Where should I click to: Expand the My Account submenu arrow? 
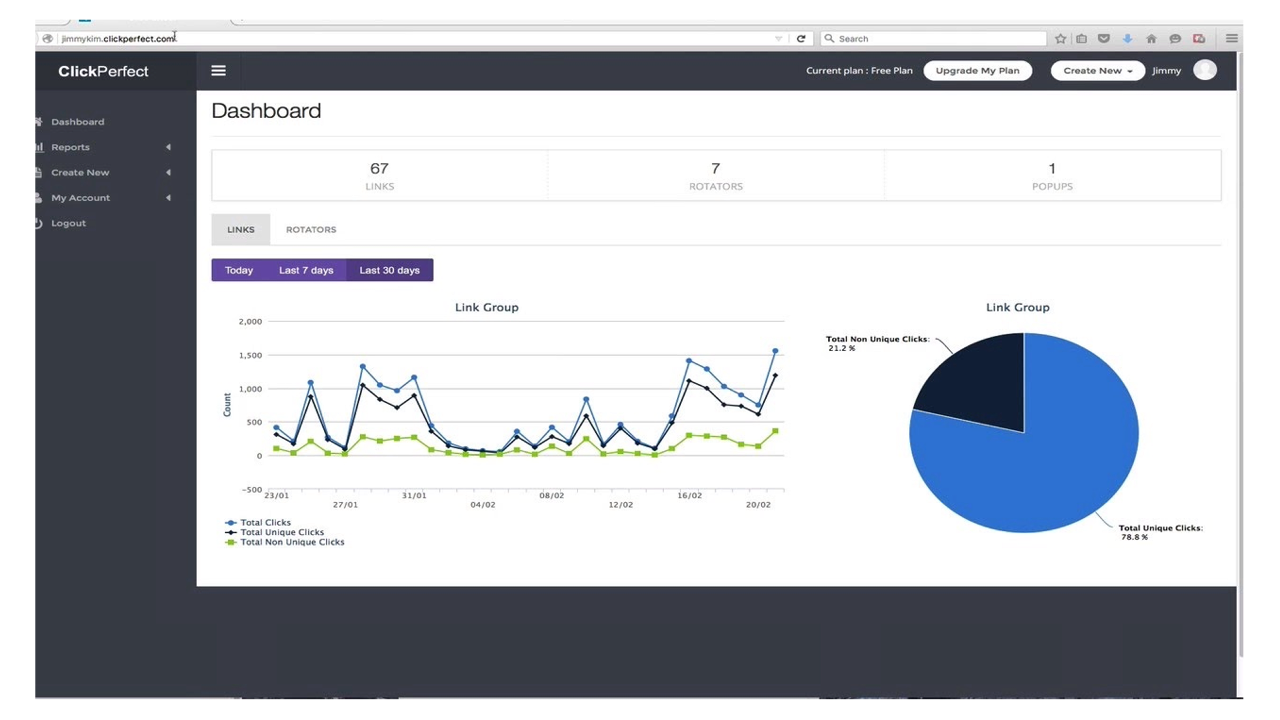click(x=168, y=198)
